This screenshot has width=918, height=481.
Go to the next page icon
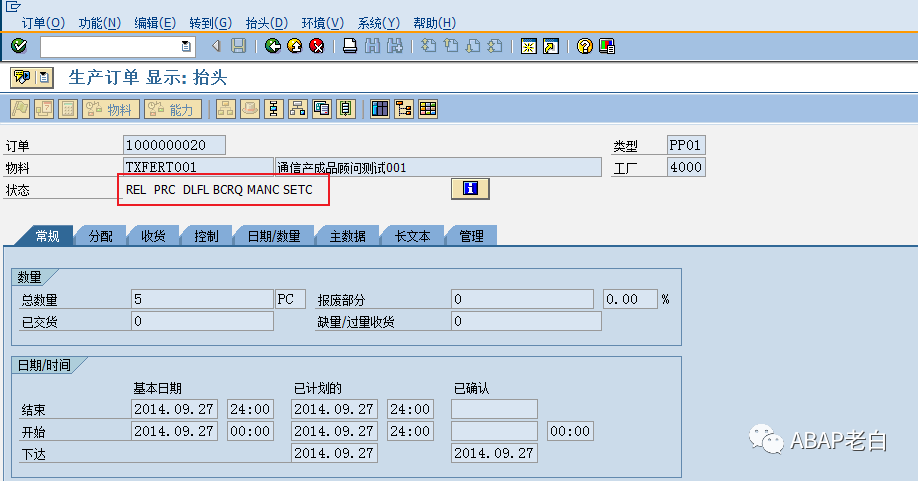click(473, 46)
